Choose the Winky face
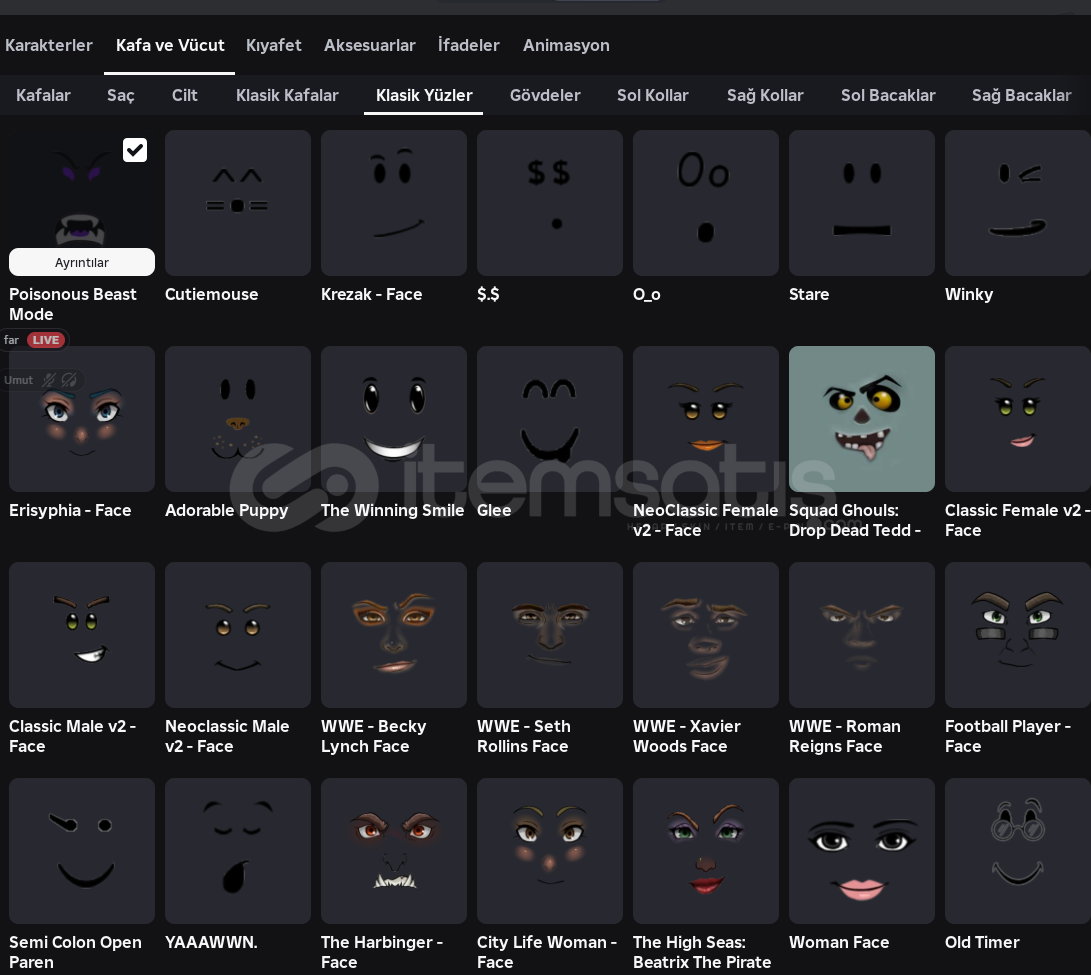The width and height of the screenshot is (1091, 975). [1017, 203]
